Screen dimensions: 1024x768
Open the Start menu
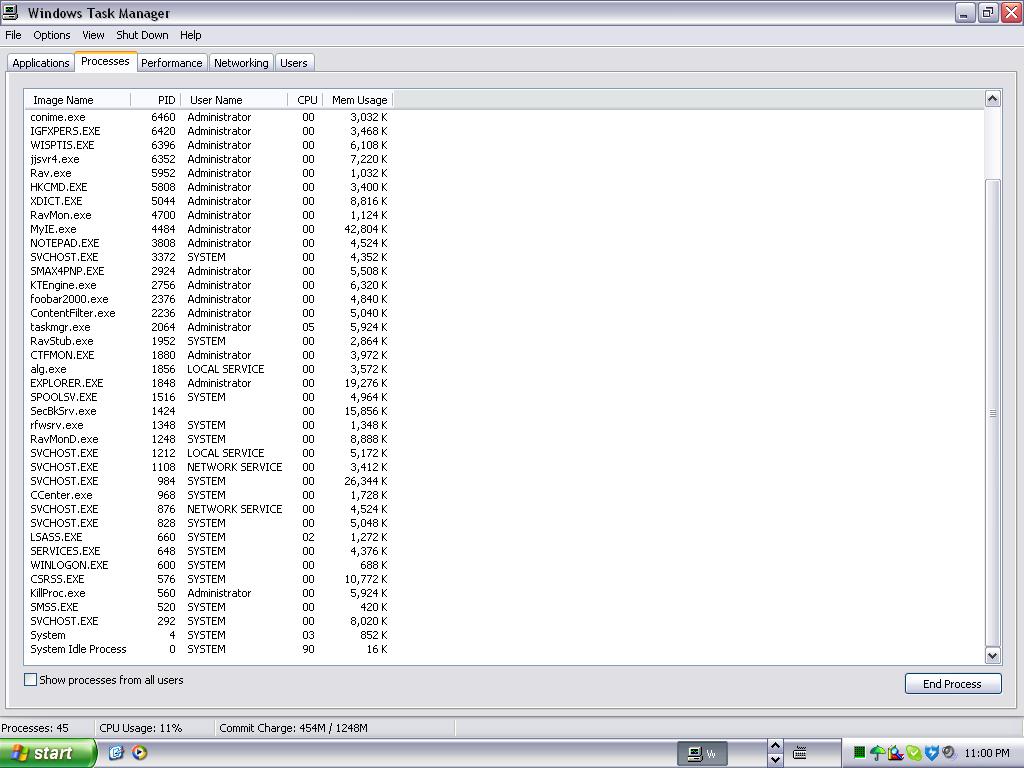coord(48,753)
